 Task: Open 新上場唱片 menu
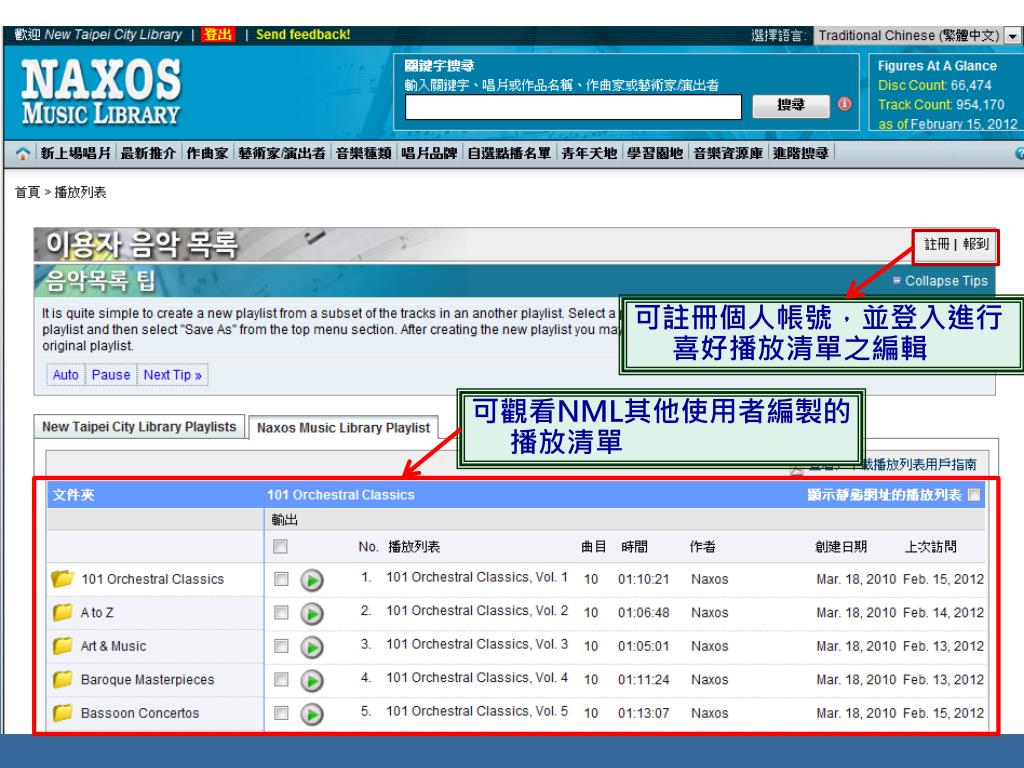76,153
